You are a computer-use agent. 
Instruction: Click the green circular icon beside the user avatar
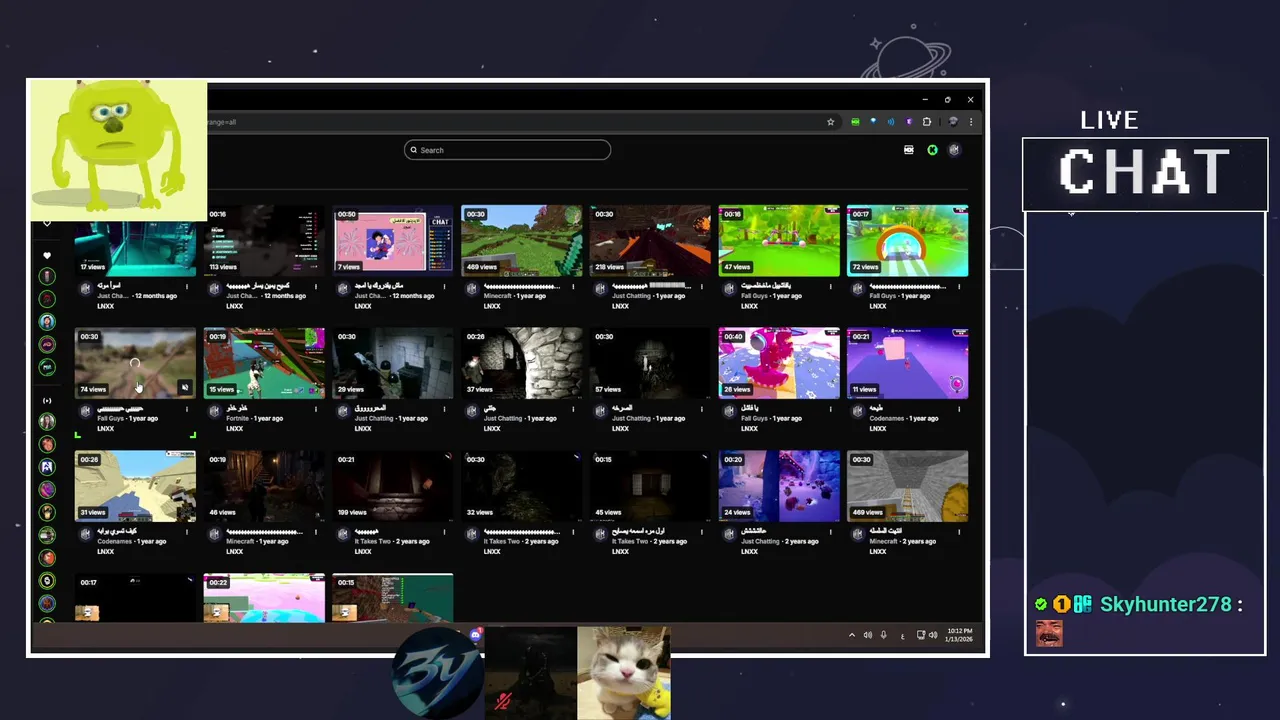tap(932, 150)
